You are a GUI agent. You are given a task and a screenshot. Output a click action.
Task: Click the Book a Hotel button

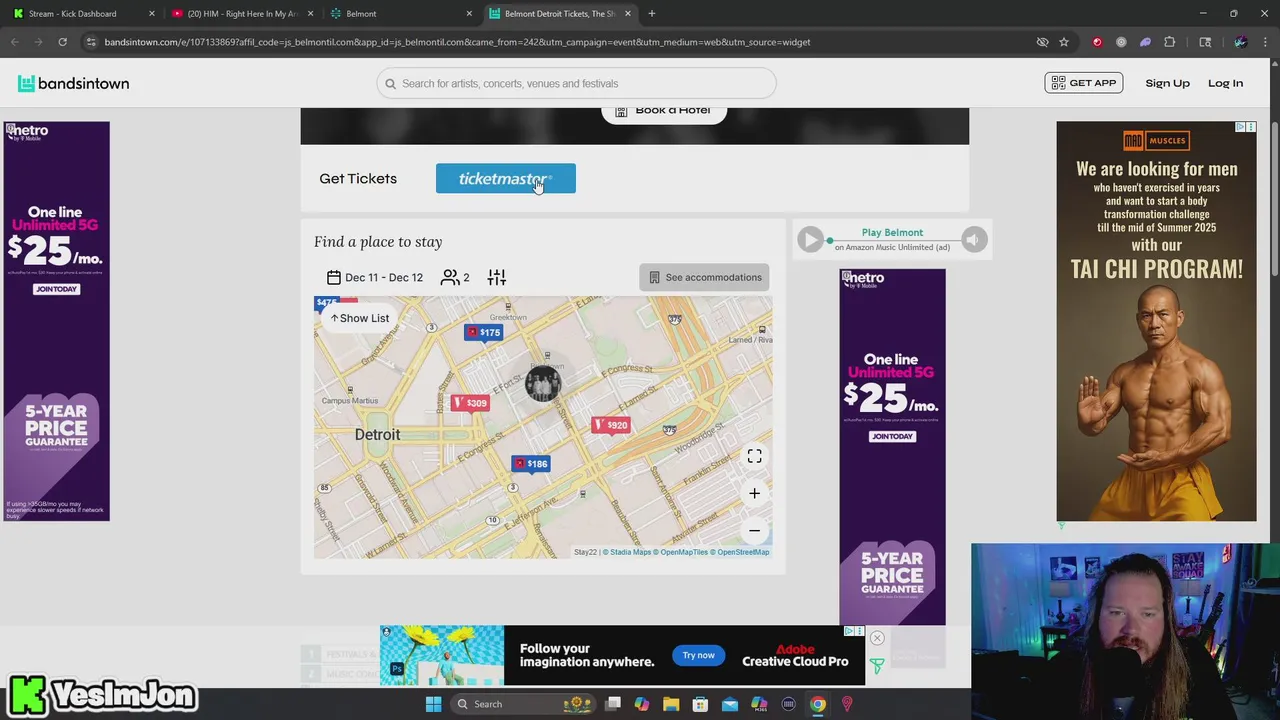point(663,112)
